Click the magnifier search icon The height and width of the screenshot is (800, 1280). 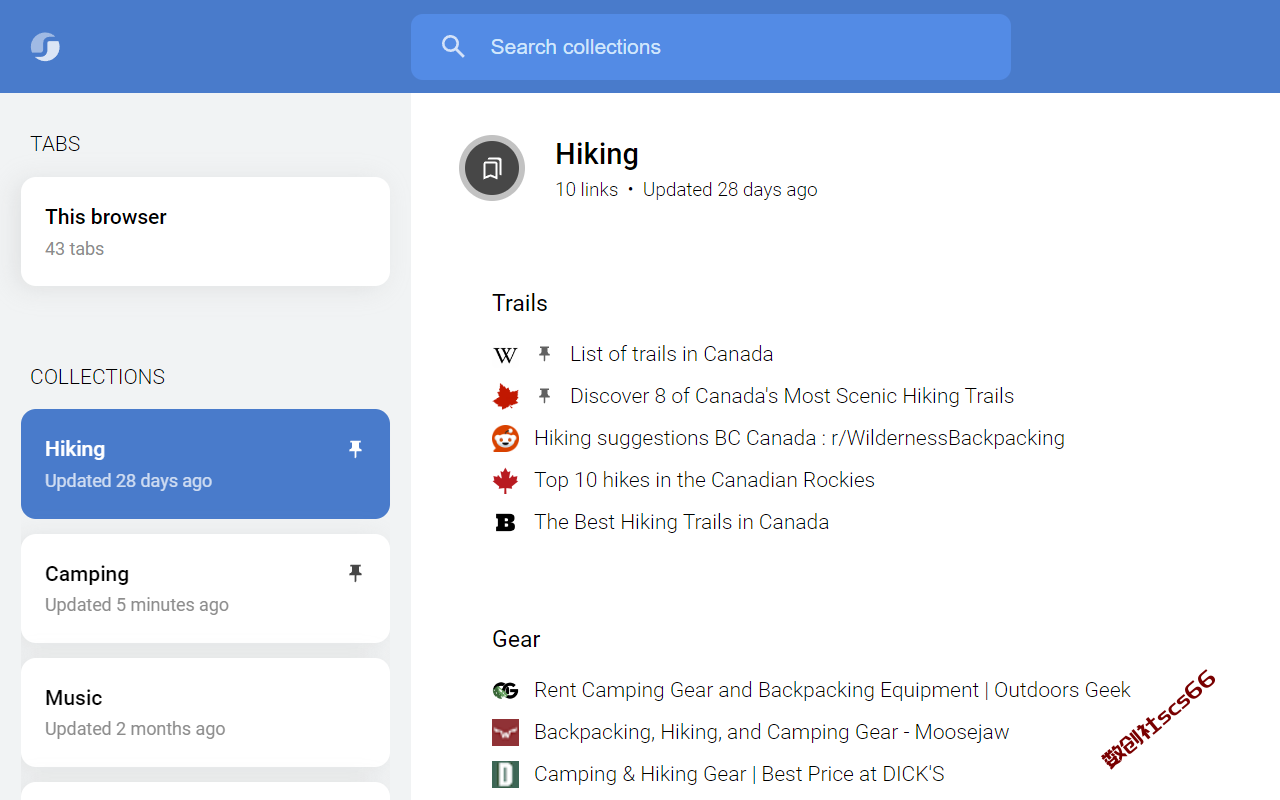point(453,47)
